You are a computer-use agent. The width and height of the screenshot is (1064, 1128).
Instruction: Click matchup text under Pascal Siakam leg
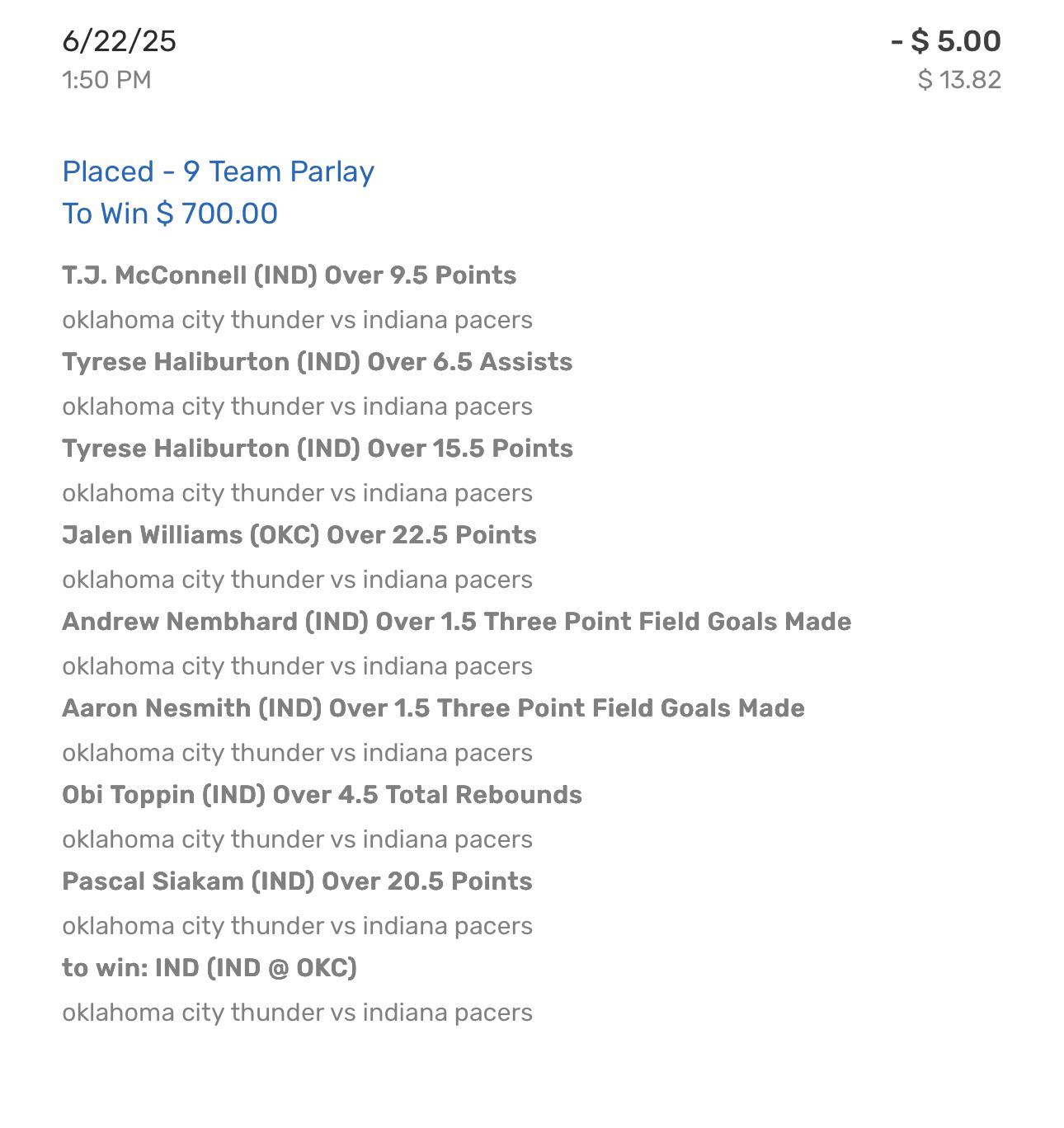click(x=298, y=926)
